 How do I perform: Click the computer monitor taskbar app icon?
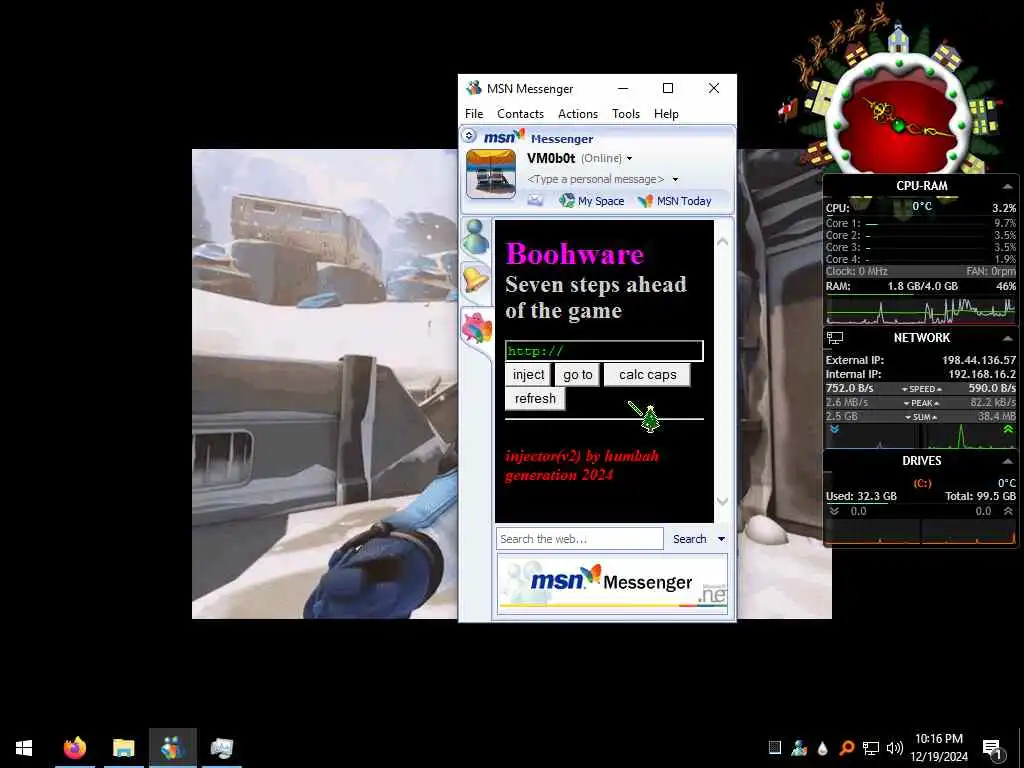click(222, 748)
